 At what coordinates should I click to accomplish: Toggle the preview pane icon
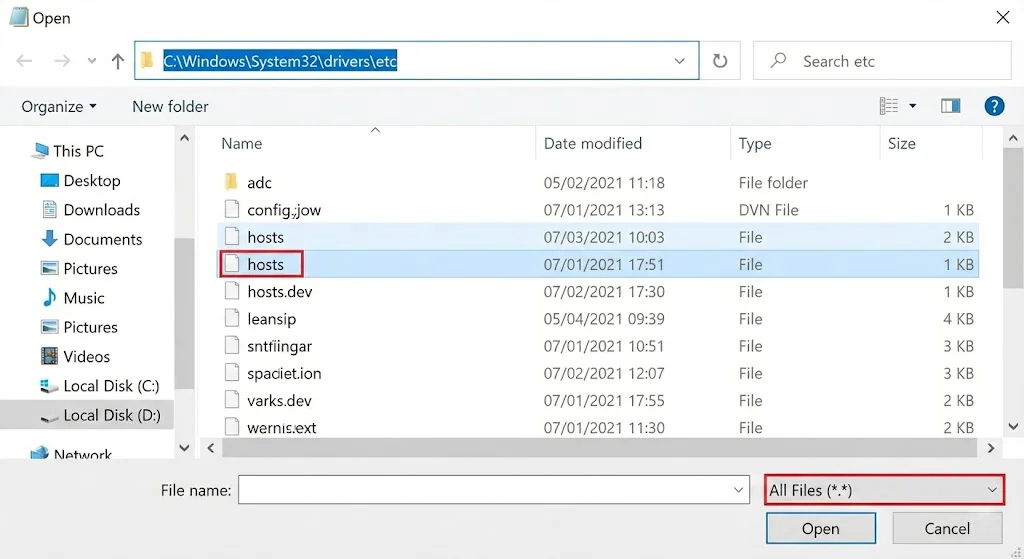click(x=950, y=106)
